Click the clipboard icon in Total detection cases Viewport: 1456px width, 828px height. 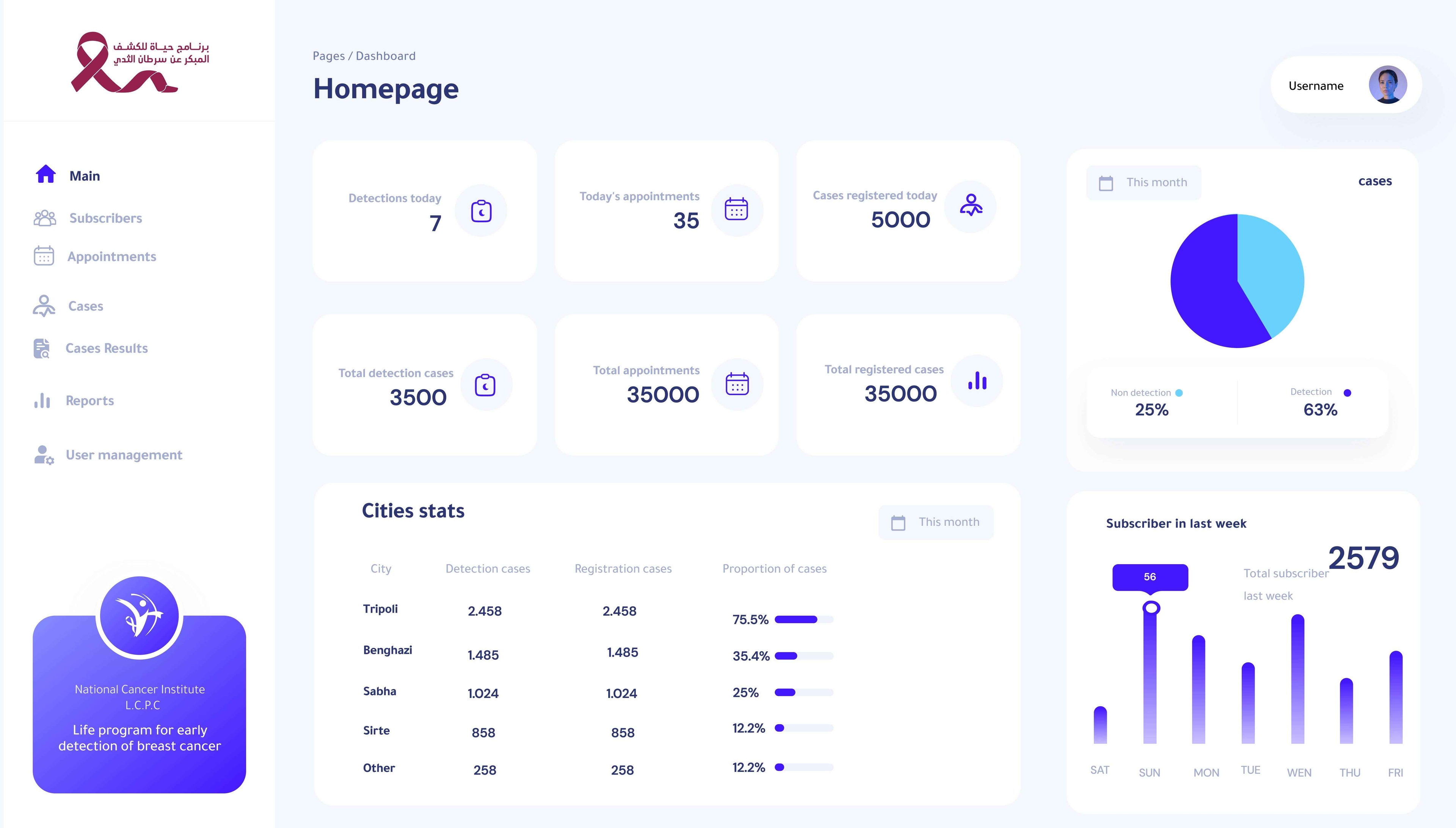(485, 385)
